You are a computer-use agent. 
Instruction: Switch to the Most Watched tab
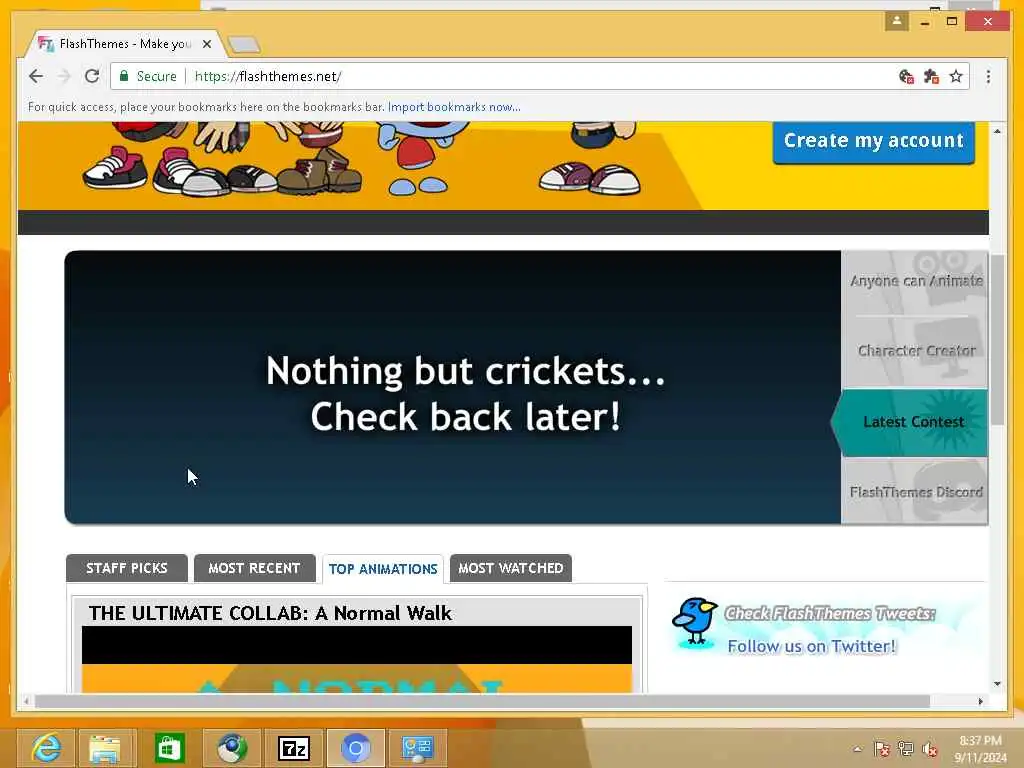[511, 568]
